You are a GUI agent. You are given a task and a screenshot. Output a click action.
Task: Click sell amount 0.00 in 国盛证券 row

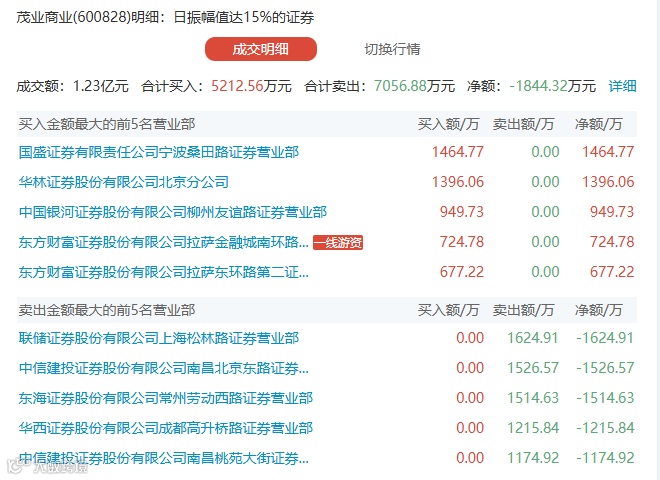coord(545,152)
